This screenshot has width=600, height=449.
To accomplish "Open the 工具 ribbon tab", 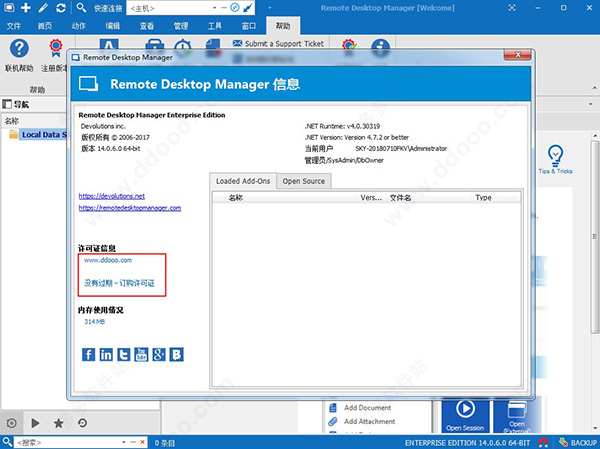I will click(x=215, y=26).
